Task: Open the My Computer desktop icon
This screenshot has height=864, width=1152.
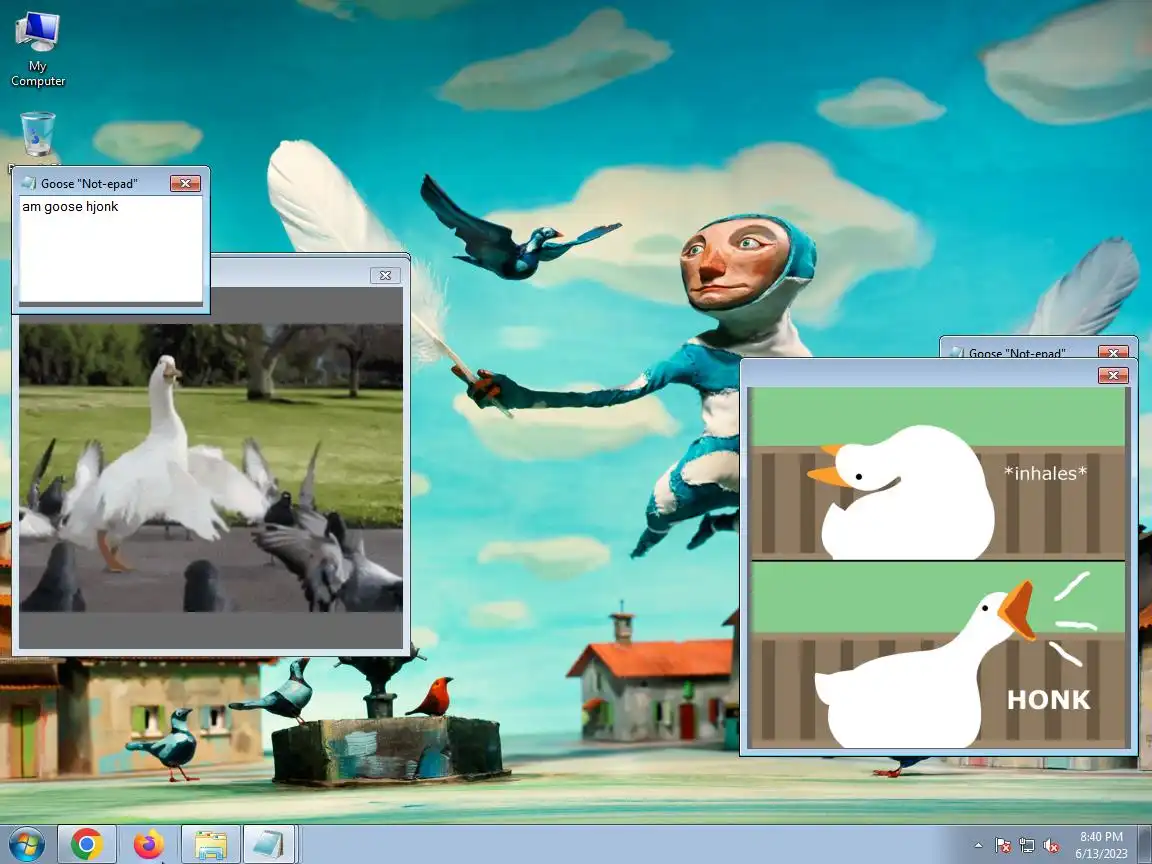Action: [x=37, y=48]
